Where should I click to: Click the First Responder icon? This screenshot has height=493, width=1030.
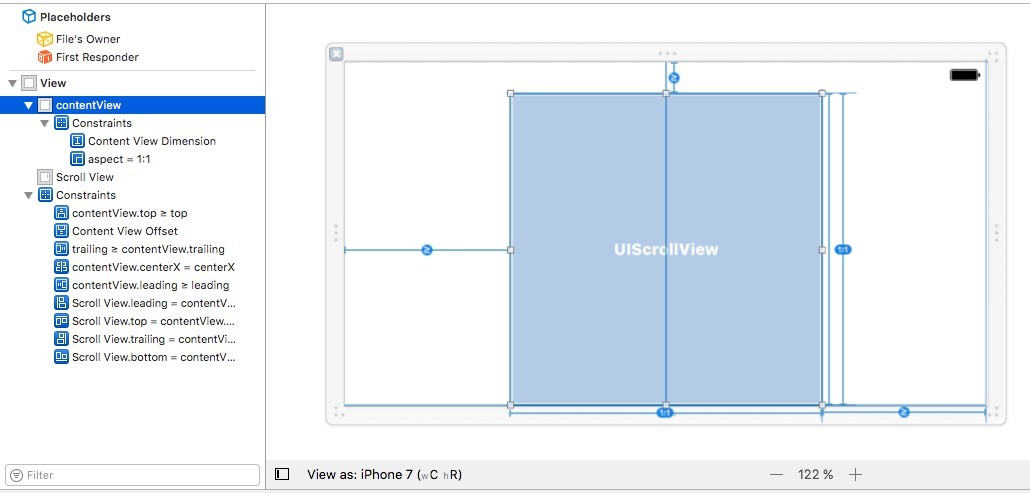pyautogui.click(x=44, y=57)
